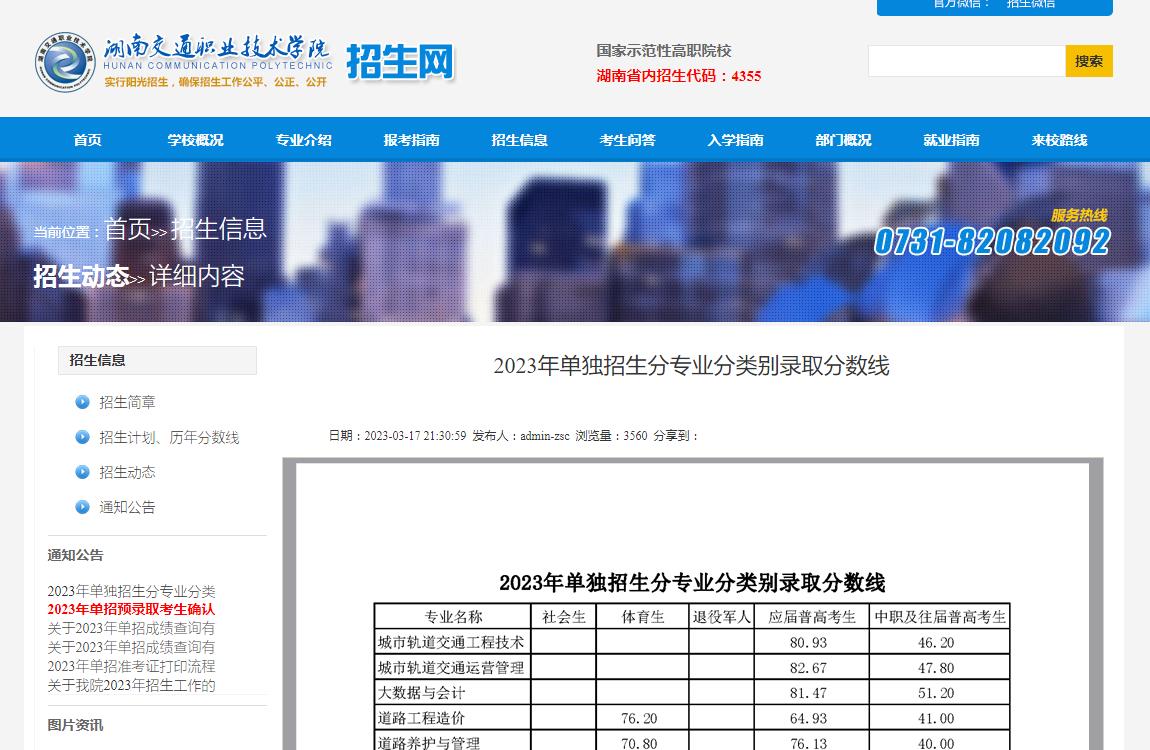Click the blue bullet icon beside 招生动态
Image resolution: width=1150 pixels, height=750 pixels.
[82, 472]
